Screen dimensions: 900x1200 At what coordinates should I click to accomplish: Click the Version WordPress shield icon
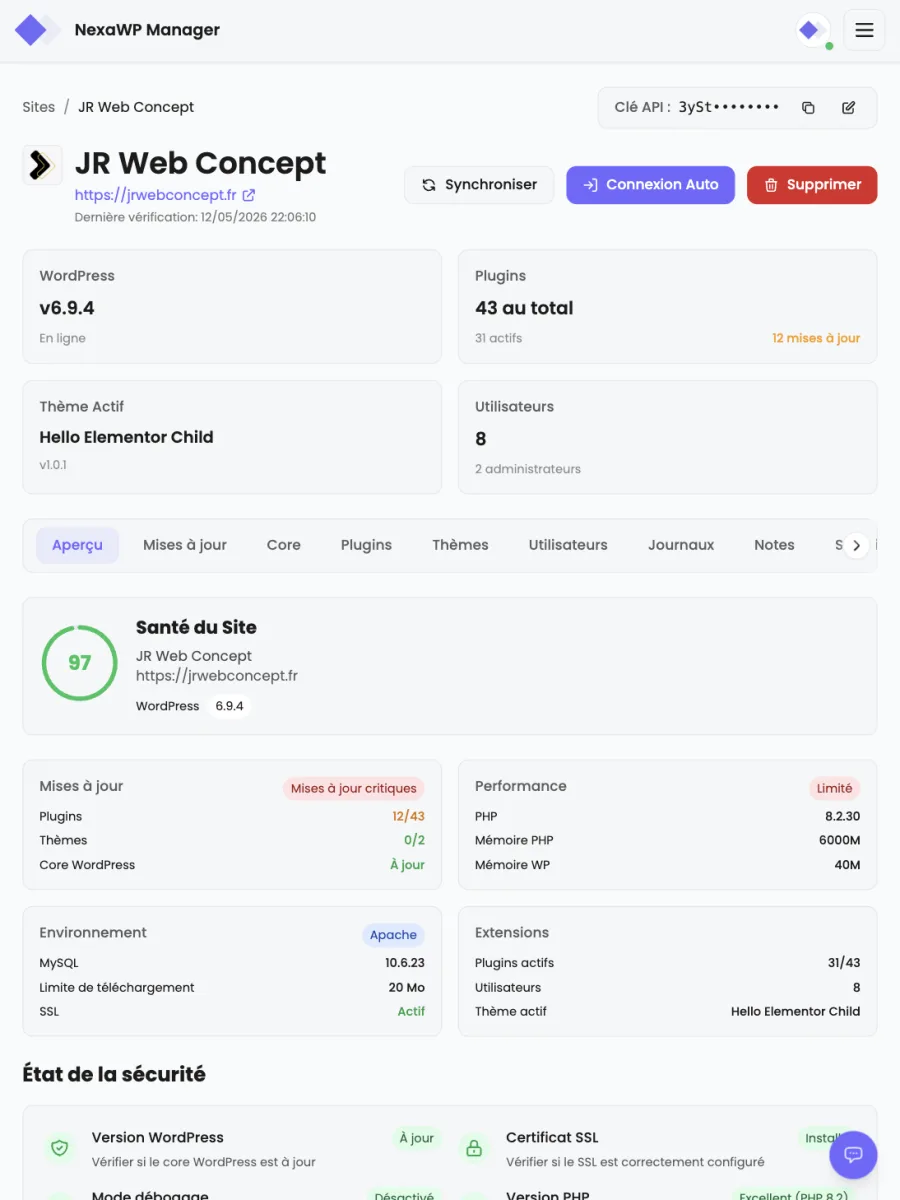pos(60,1148)
